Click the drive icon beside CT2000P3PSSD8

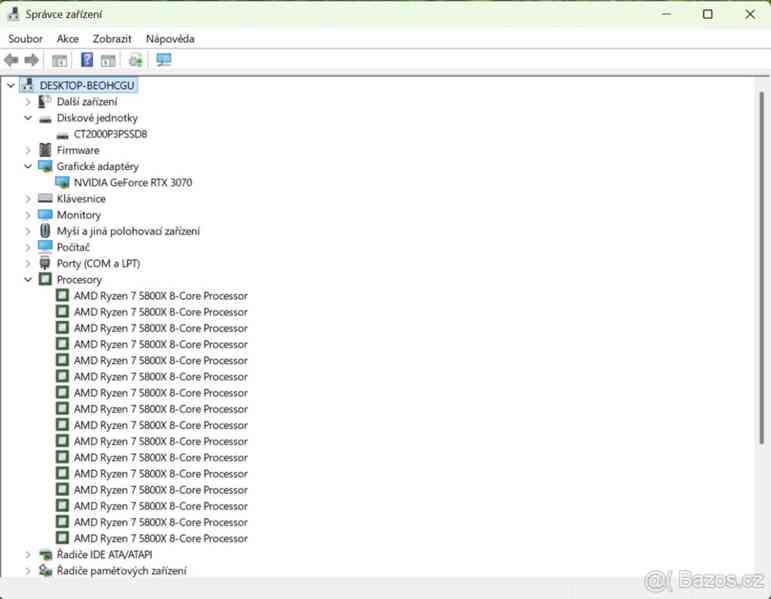pos(62,135)
